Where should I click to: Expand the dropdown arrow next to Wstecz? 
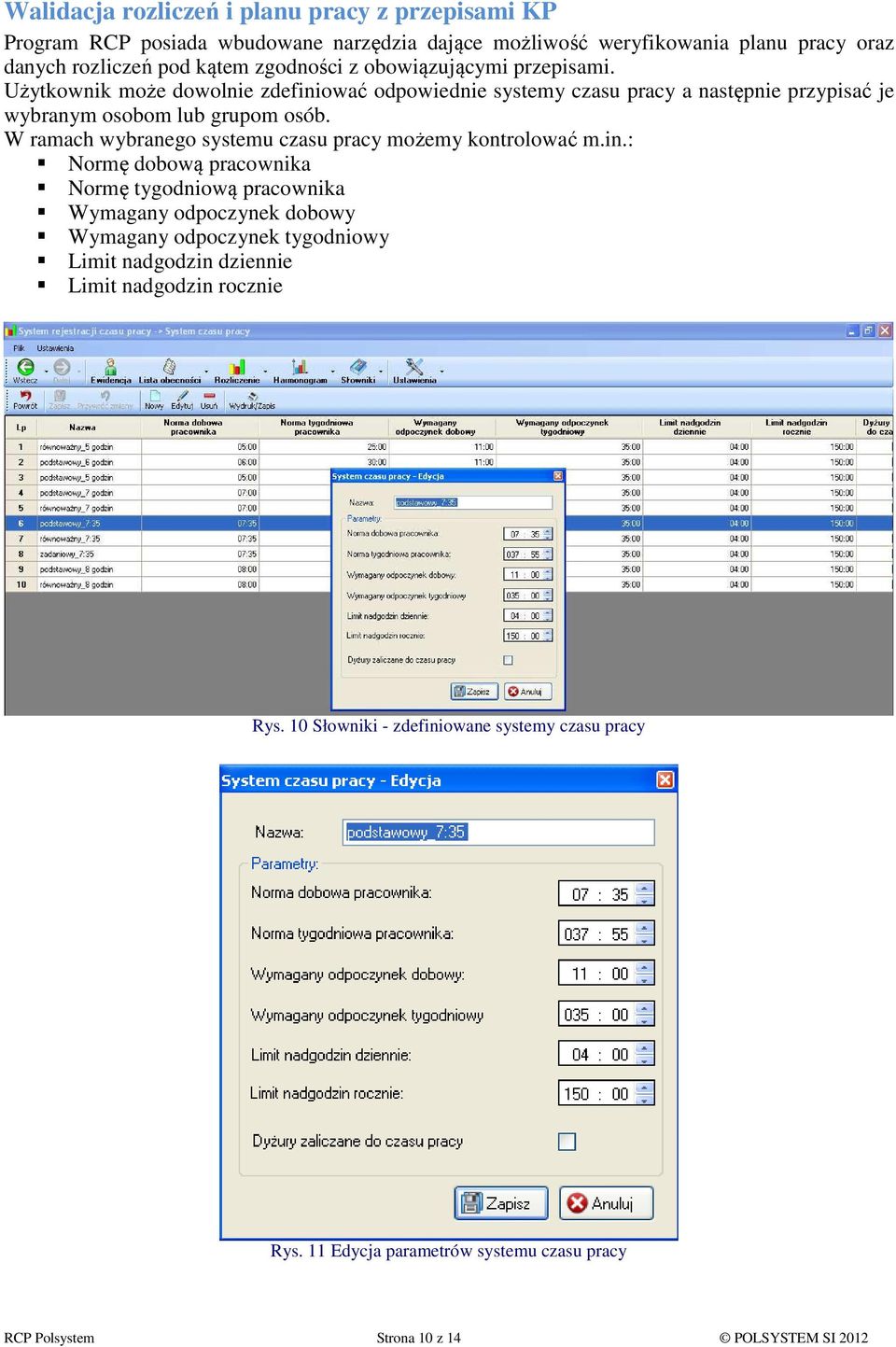click(46, 371)
